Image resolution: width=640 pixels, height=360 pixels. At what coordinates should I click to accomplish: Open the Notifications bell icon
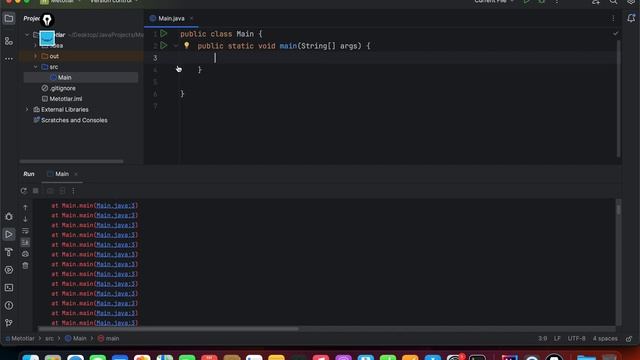tap(631, 18)
